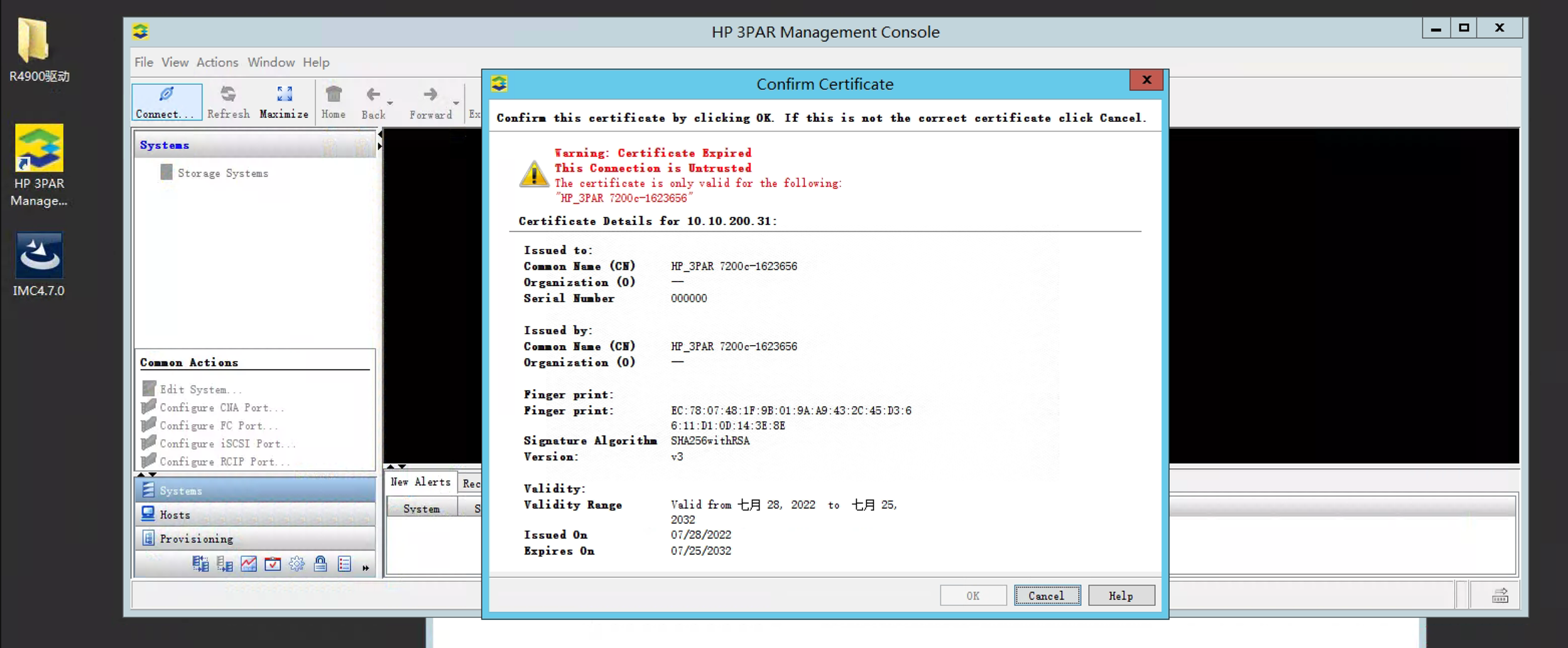Open the Actions menu
Viewport: 1568px width, 648px height.
pos(217,62)
